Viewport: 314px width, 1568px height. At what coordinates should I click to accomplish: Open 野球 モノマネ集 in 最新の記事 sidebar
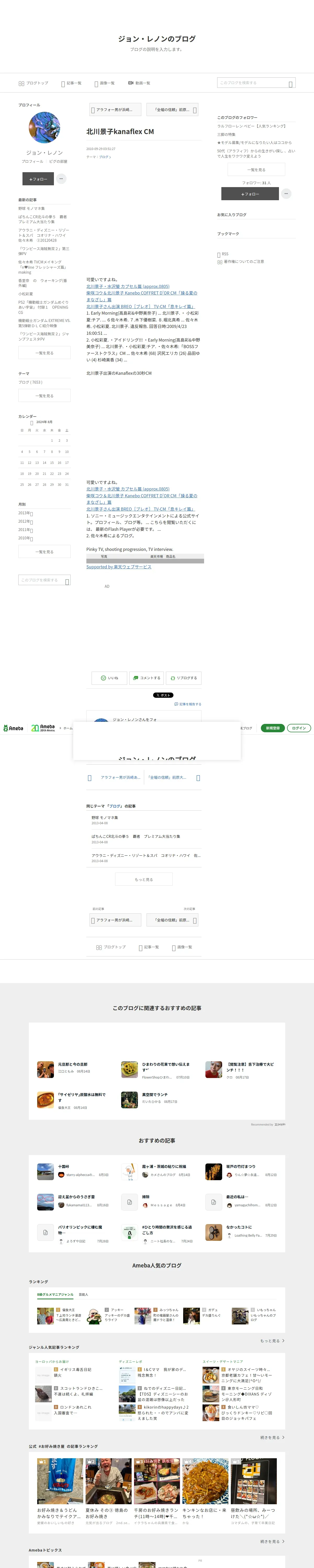tap(32, 208)
